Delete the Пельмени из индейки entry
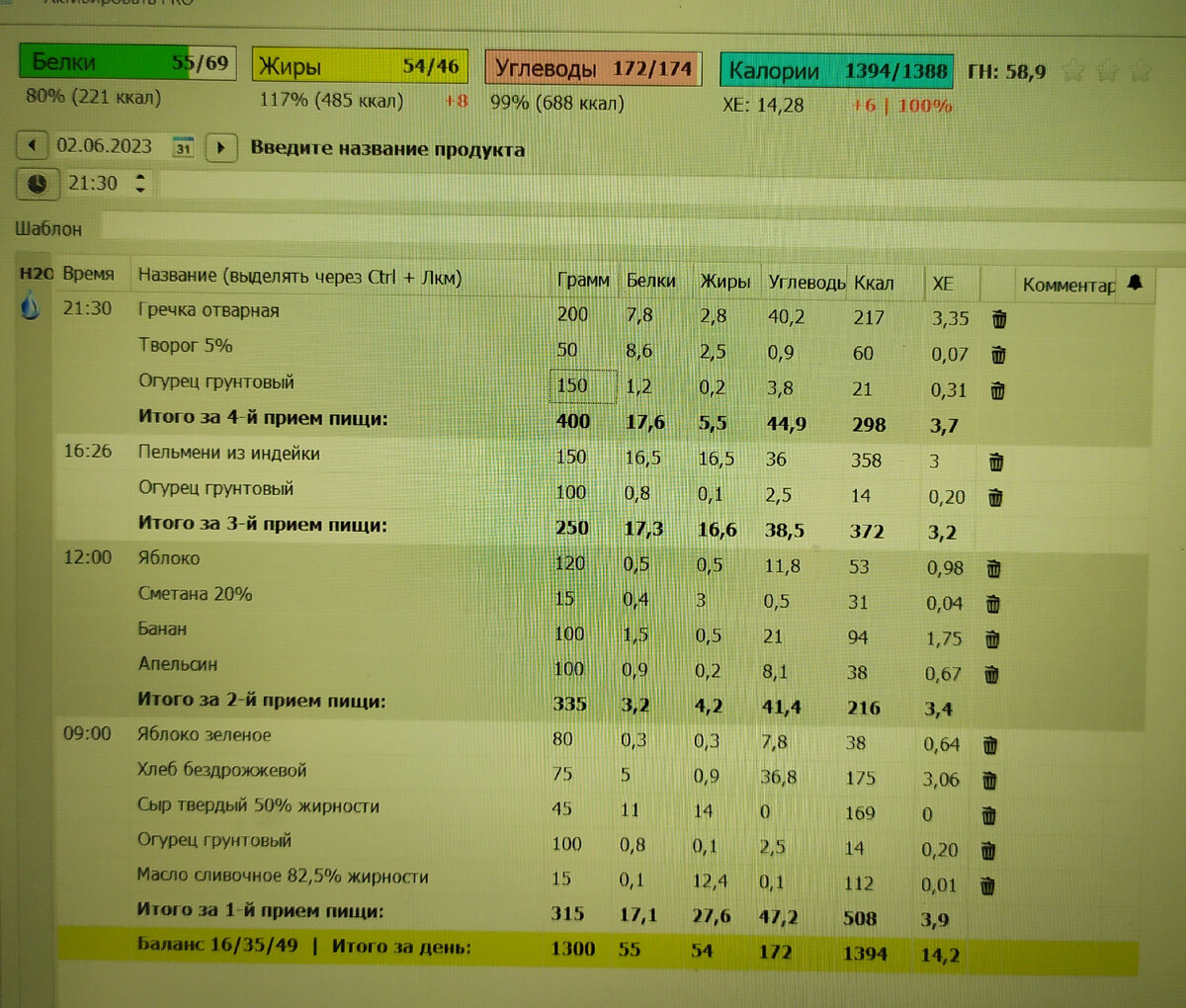 point(996,462)
